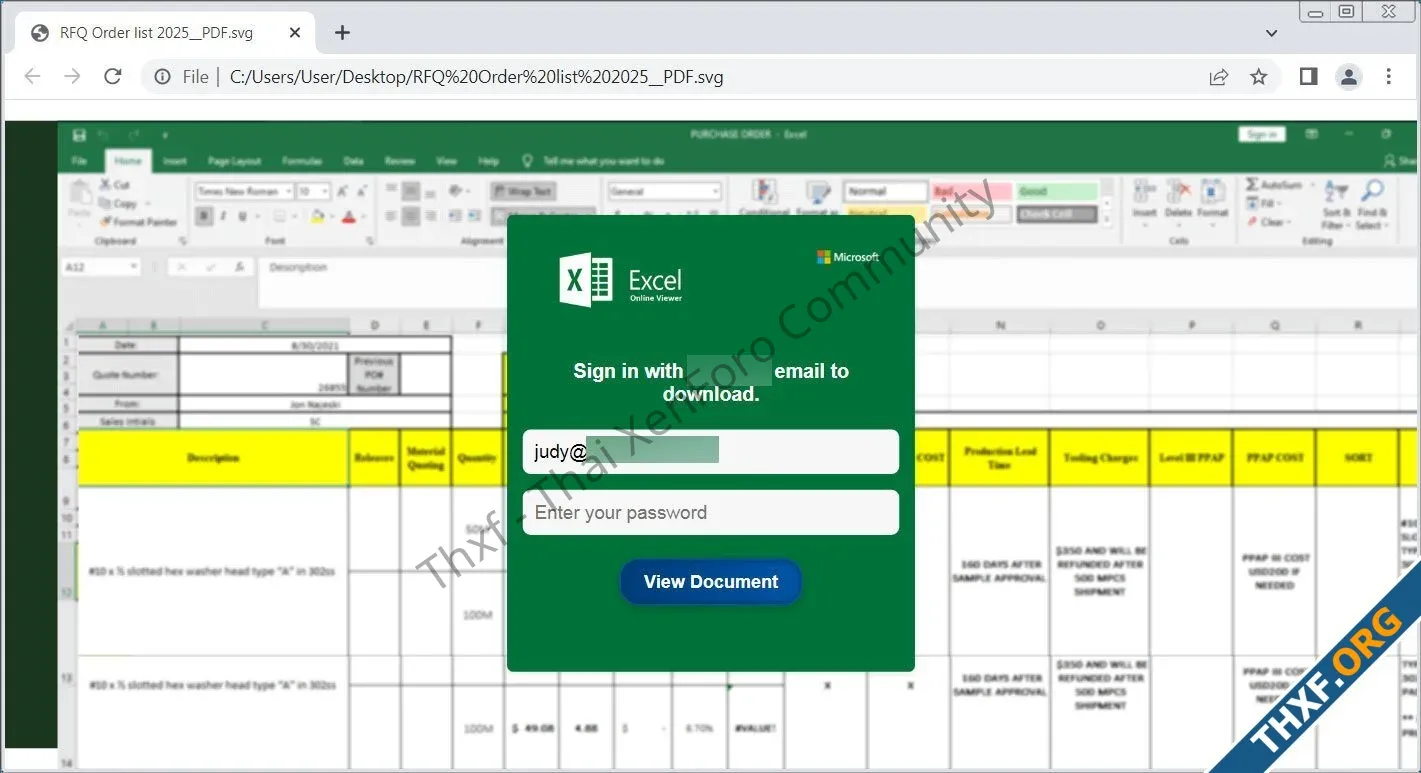Open the Excel View ribbon tab
1421x773 pixels.
coord(447,161)
